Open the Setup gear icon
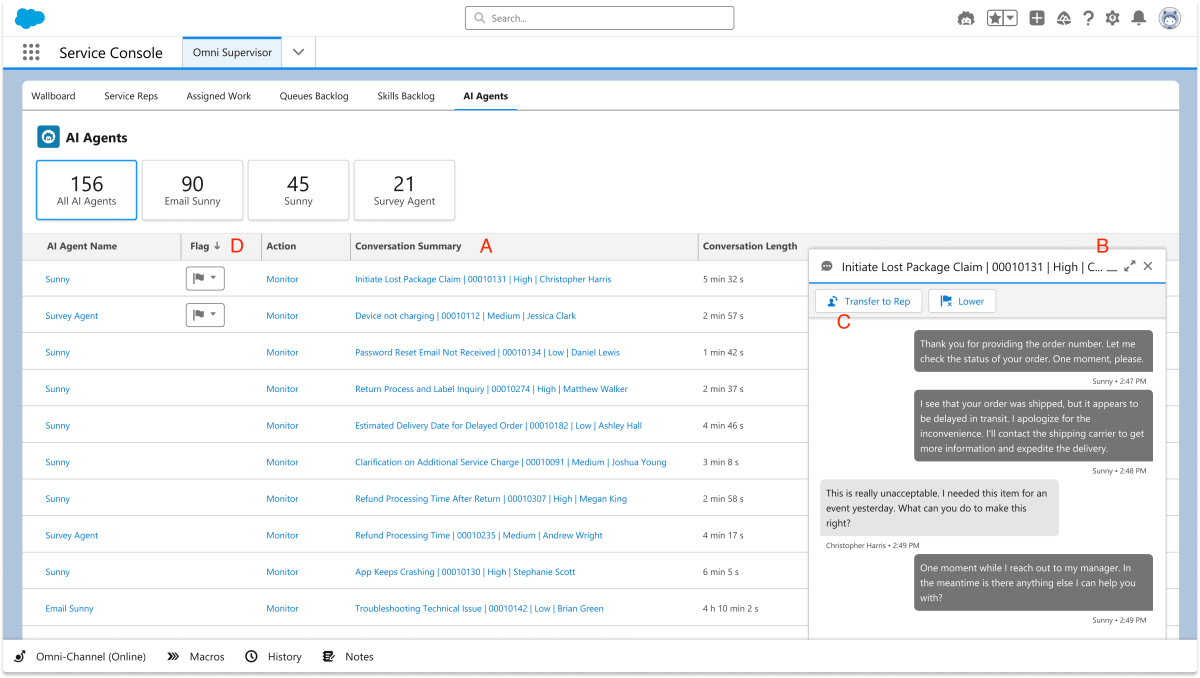Viewport: 1200px width, 678px height. point(1112,17)
